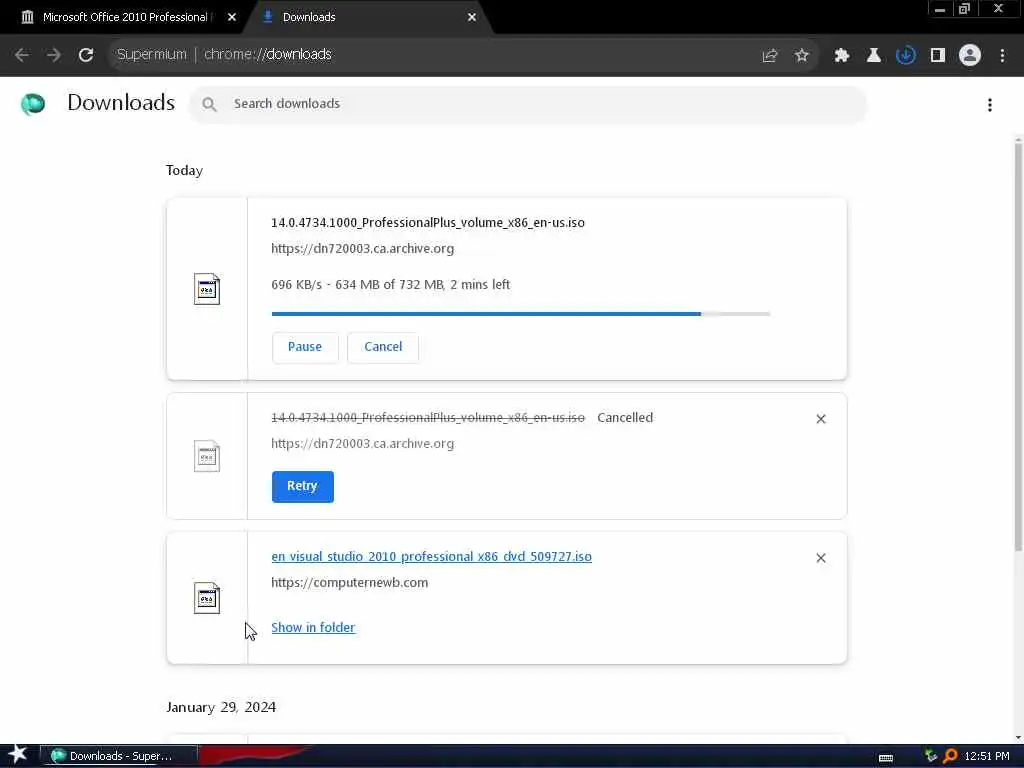Remove Visual Studio ISO entry from list
Image resolution: width=1024 pixels, height=768 pixels.
click(x=821, y=558)
